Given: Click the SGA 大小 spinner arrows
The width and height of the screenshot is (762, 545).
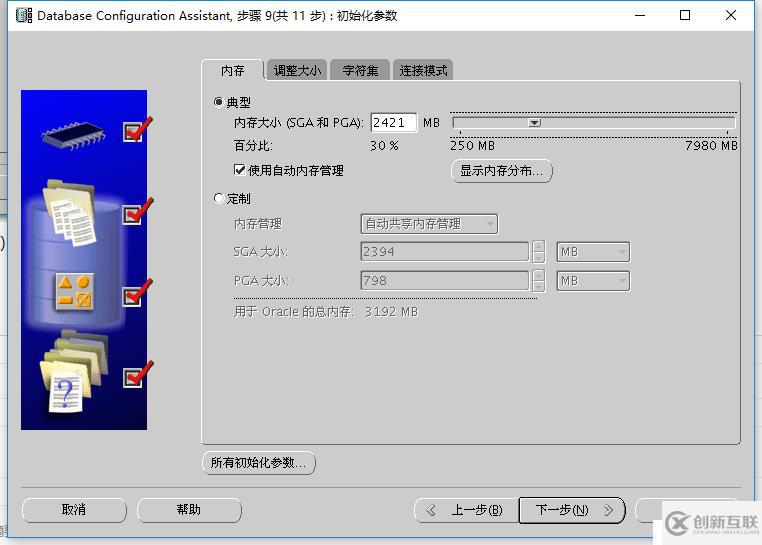Looking at the screenshot, I should coord(538,252).
